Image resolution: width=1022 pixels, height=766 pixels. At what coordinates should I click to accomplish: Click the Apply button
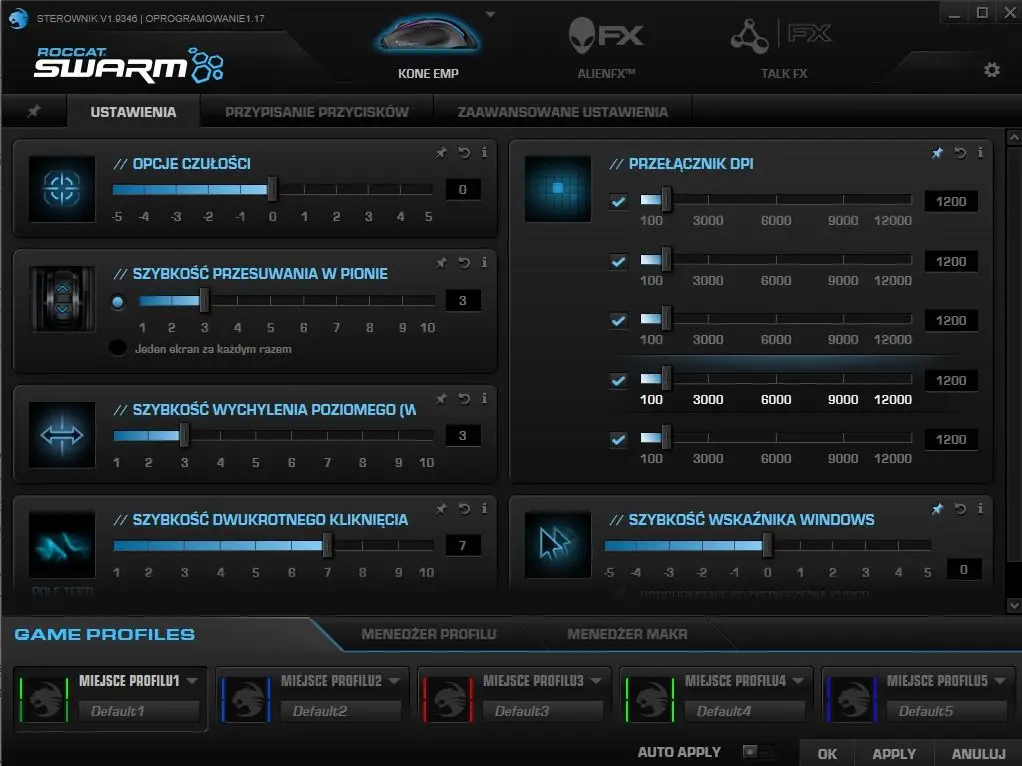(x=893, y=754)
